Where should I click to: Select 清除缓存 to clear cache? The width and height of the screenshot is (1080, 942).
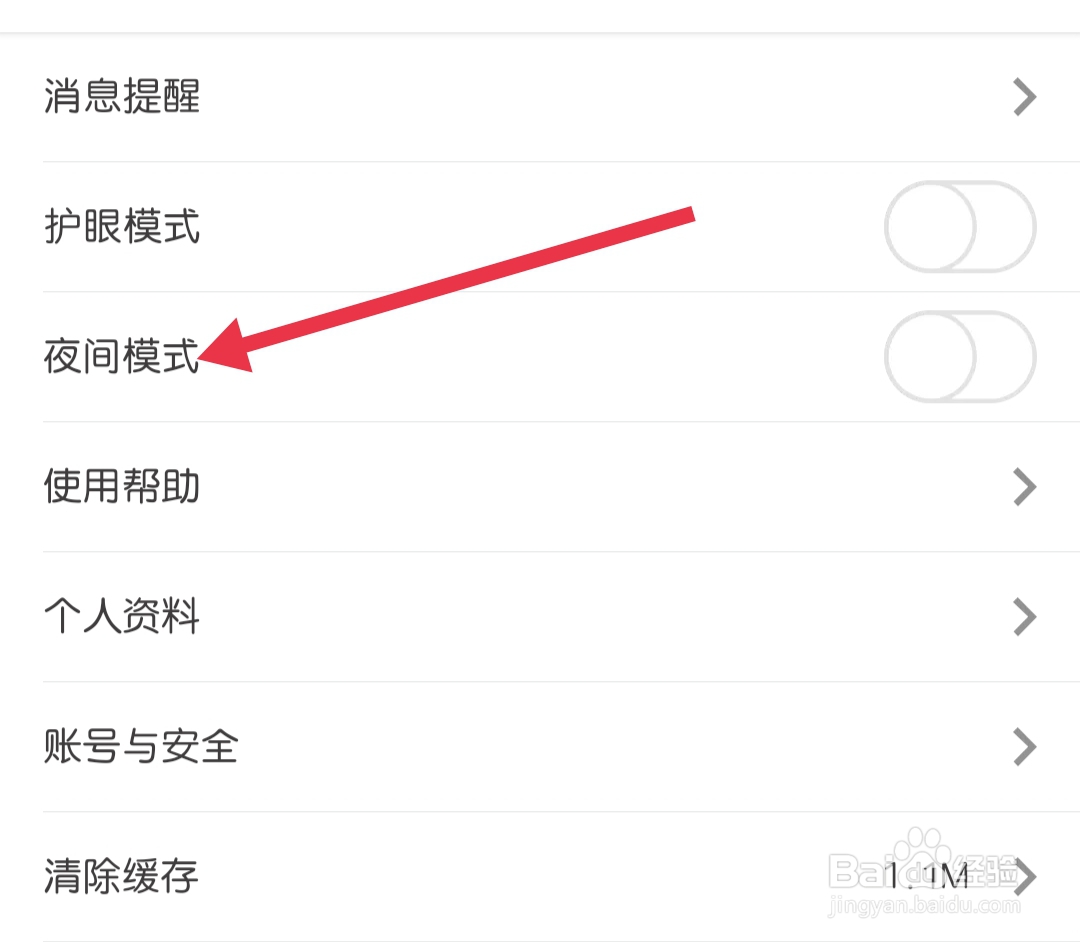coord(540,877)
